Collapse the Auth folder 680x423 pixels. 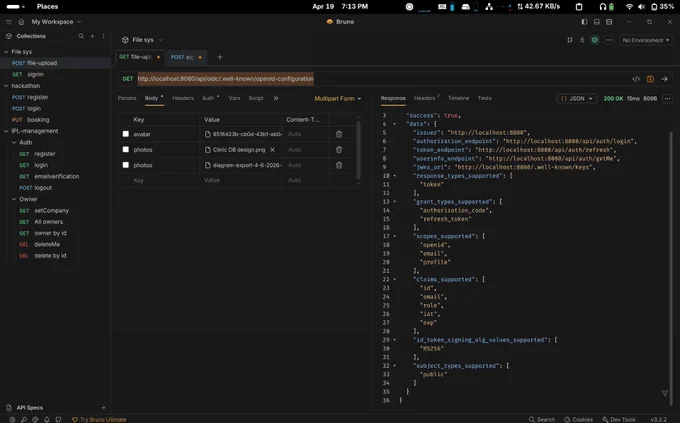[x=14, y=142]
